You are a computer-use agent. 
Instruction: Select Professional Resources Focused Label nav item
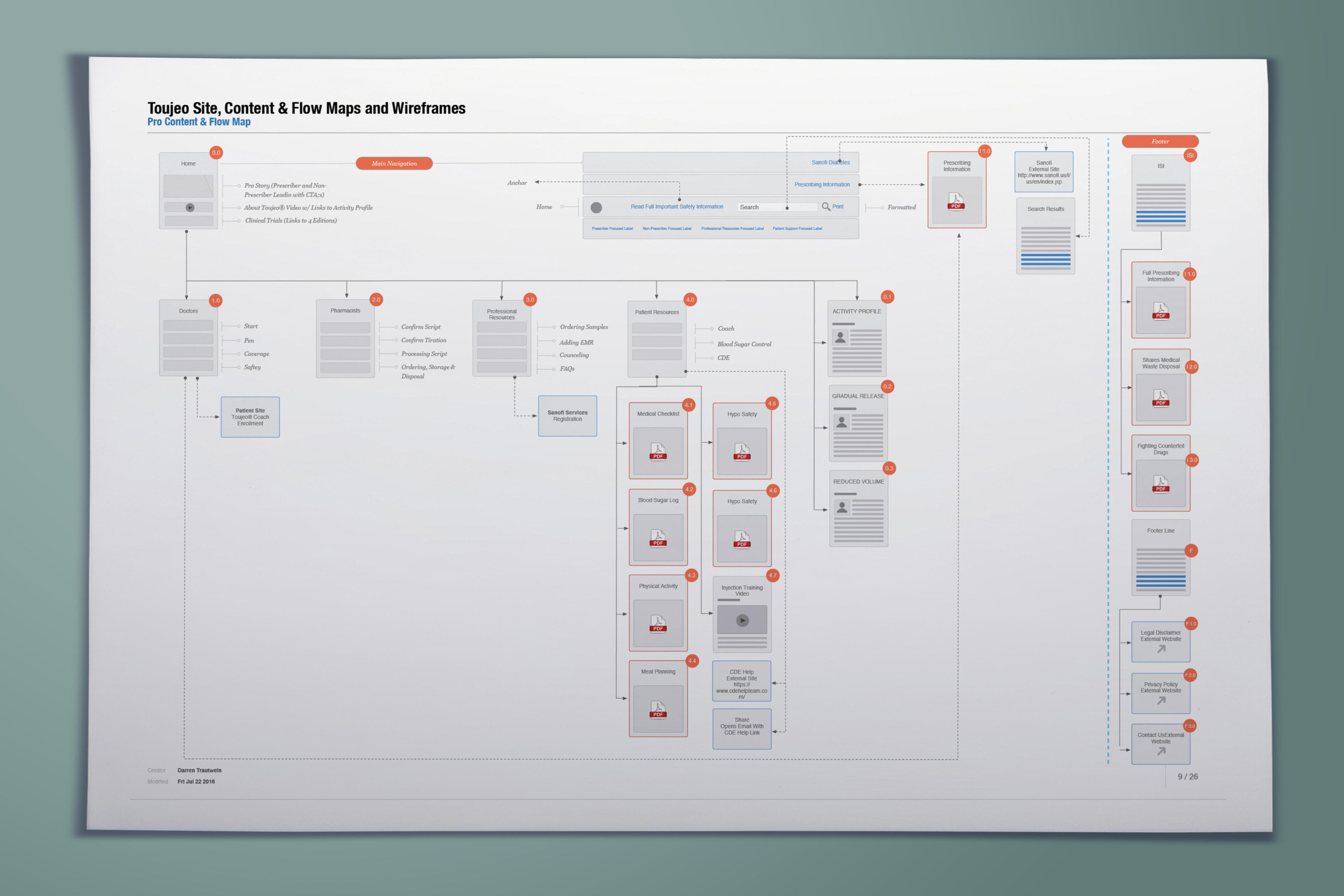click(x=732, y=229)
